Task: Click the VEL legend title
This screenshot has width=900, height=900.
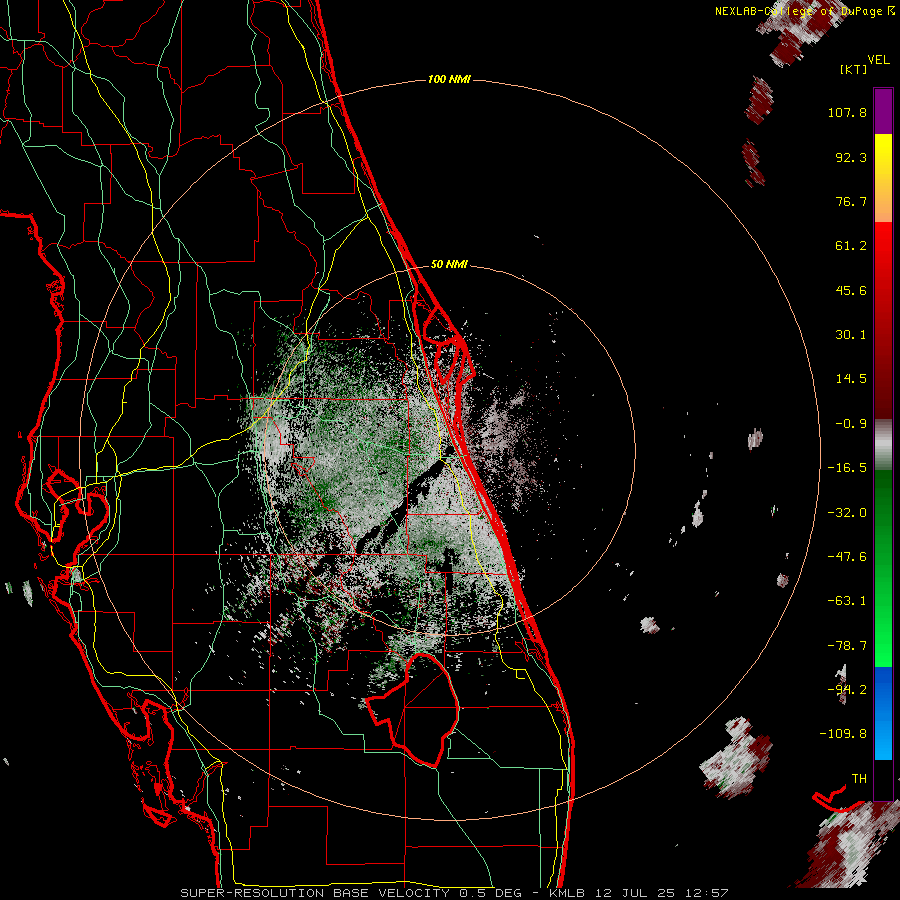Action: coord(878,59)
